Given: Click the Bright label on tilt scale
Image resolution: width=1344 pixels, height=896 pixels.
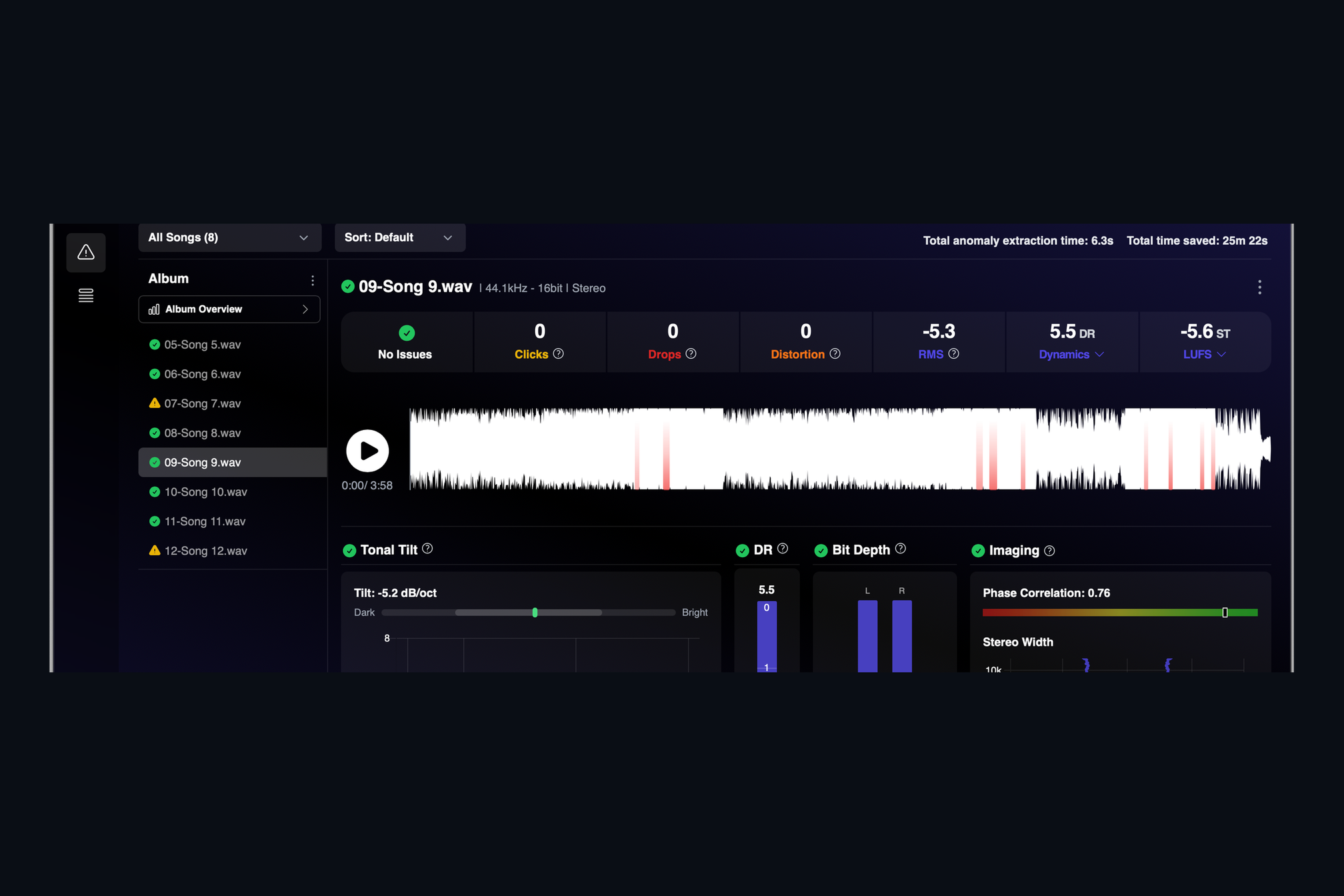Looking at the screenshot, I should coord(695,613).
